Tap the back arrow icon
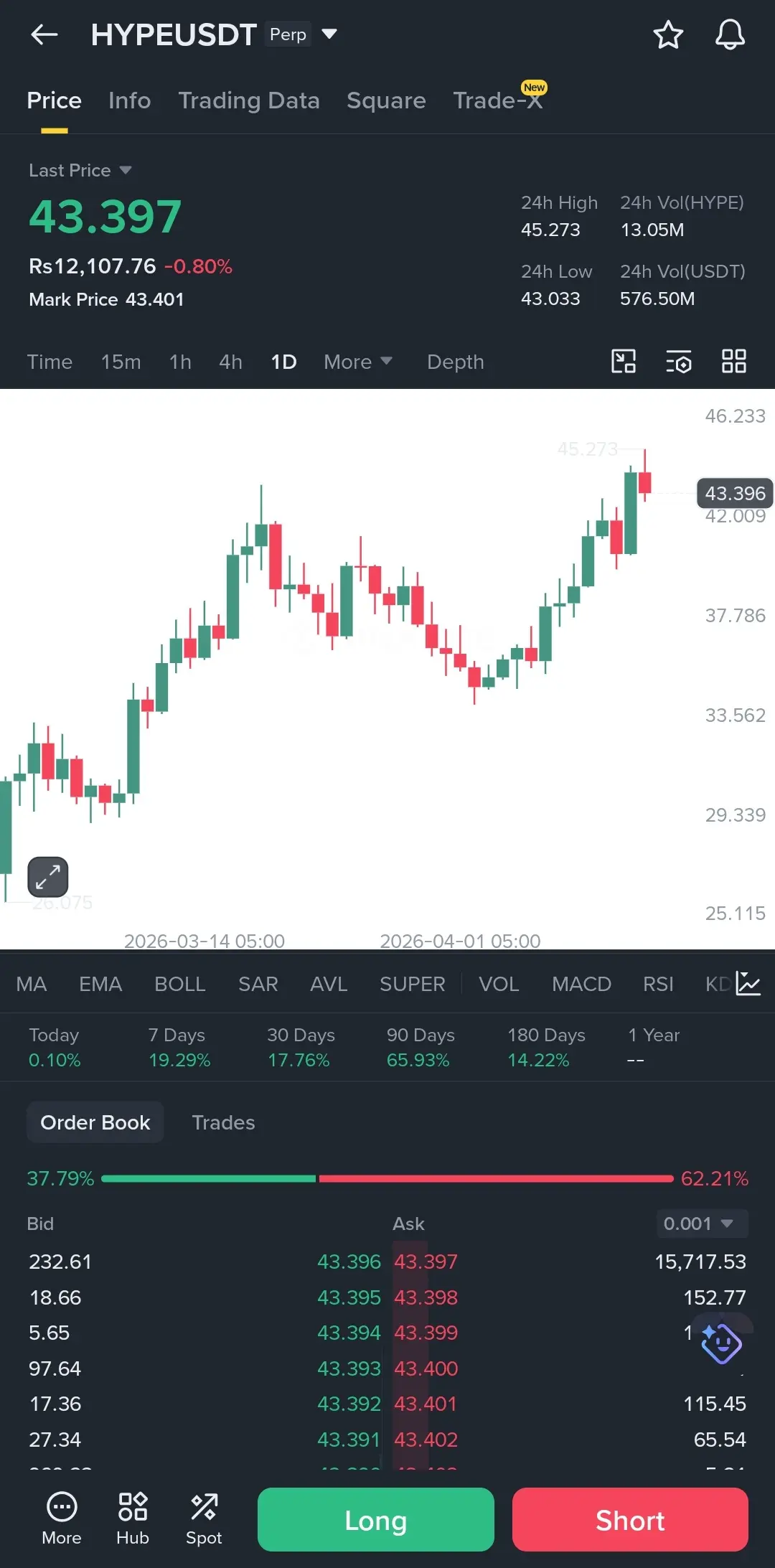Image resolution: width=775 pixels, height=1568 pixels. pos(44,34)
